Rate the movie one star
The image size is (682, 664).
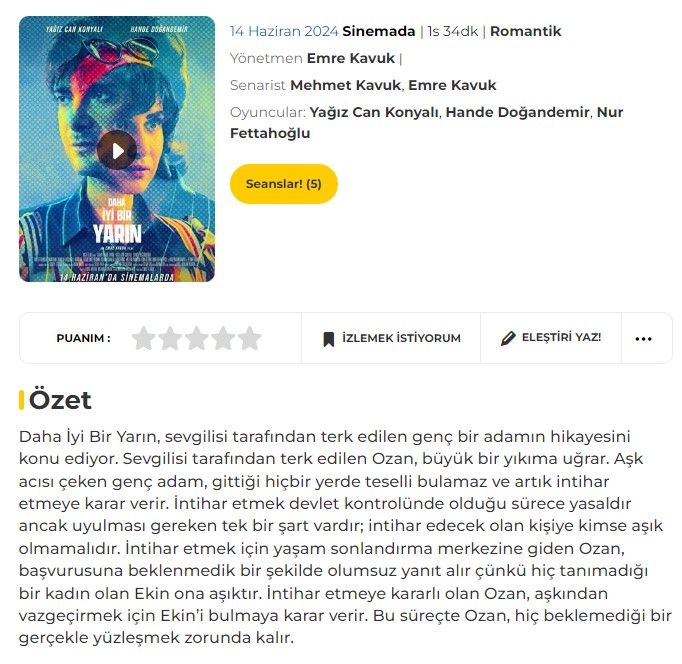tap(144, 338)
